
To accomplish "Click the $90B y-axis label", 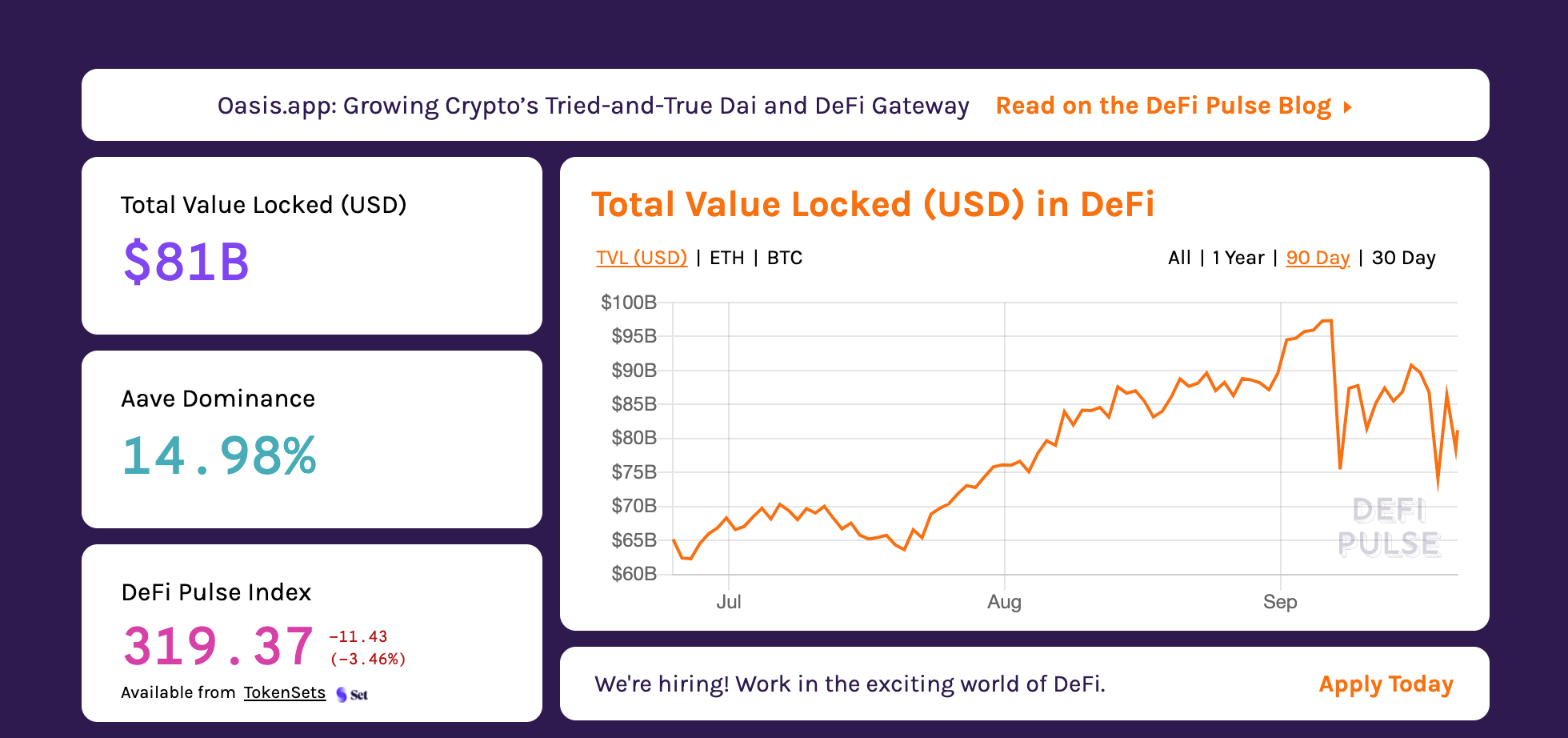I will pyautogui.click(x=634, y=371).
